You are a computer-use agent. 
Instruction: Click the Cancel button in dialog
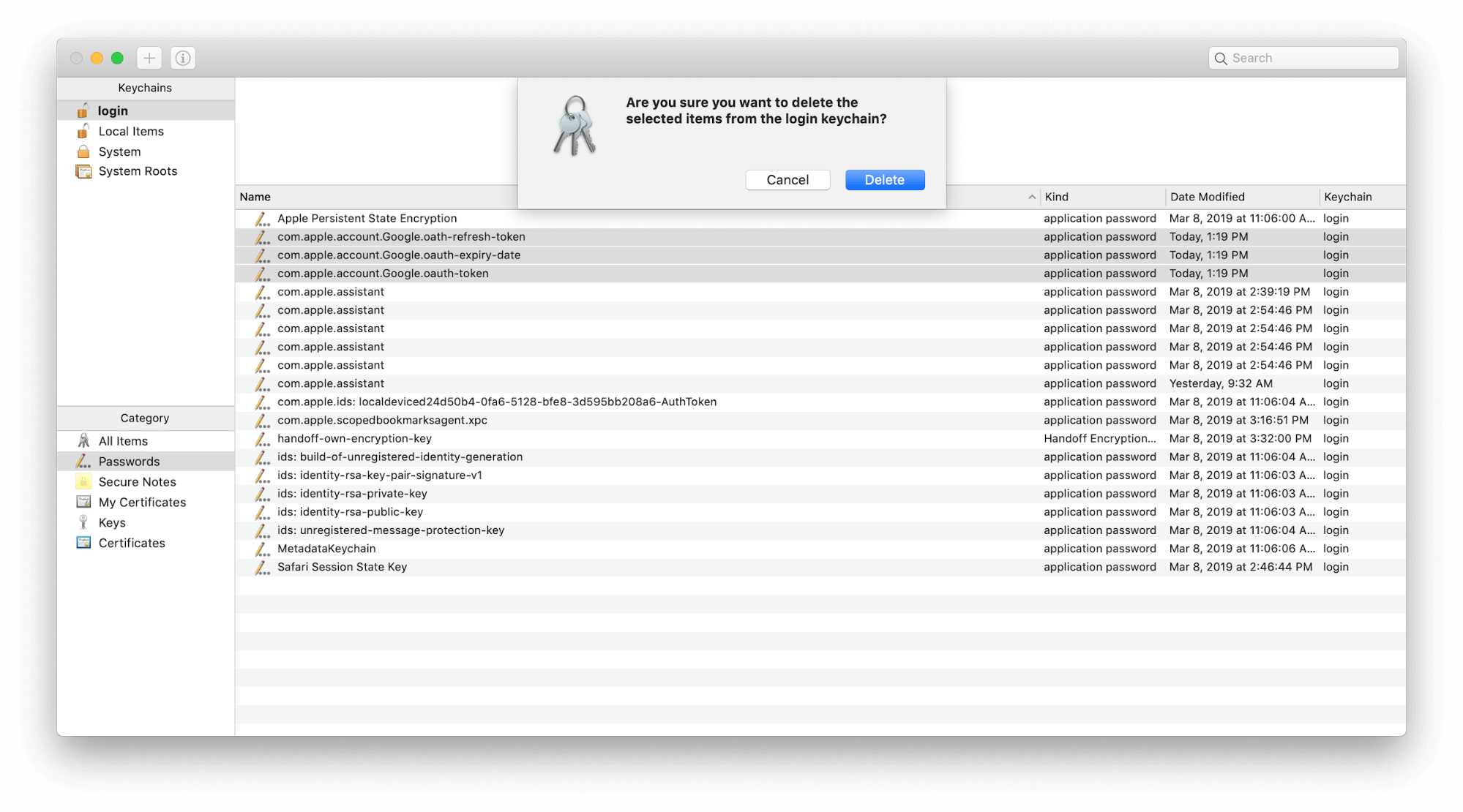click(x=787, y=179)
